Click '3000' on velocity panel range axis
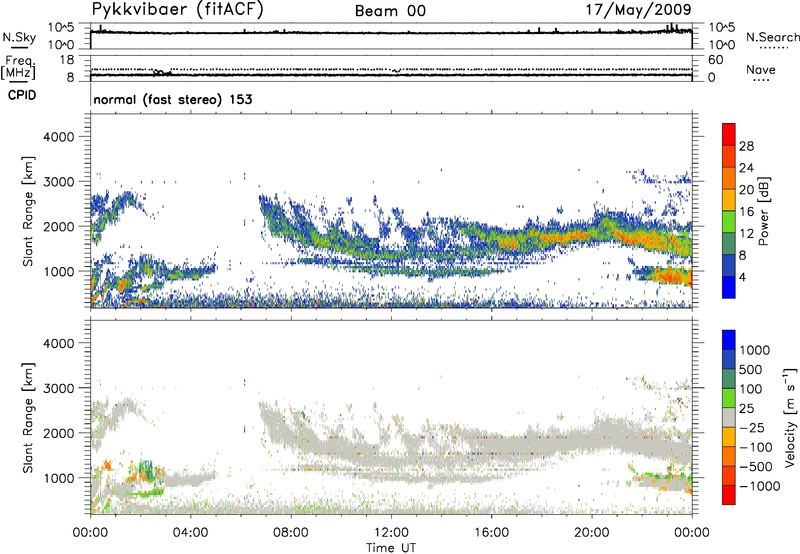This screenshot has height=554, width=800. coord(58,388)
